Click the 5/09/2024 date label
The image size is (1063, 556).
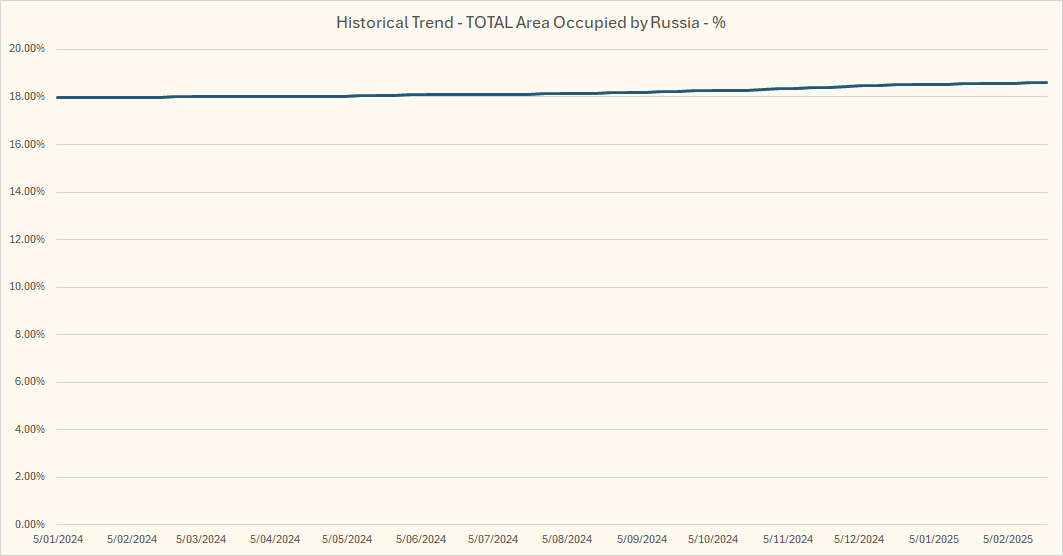click(641, 539)
